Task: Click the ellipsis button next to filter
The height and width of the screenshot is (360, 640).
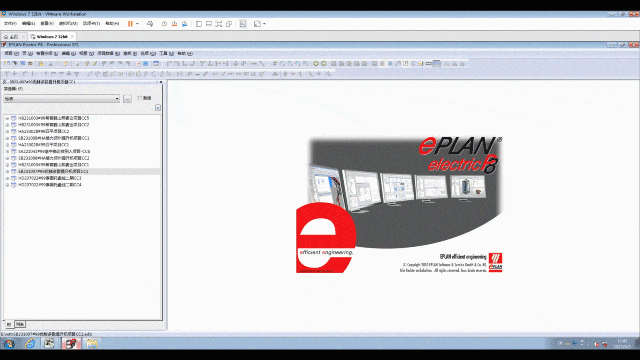Action: (x=127, y=98)
